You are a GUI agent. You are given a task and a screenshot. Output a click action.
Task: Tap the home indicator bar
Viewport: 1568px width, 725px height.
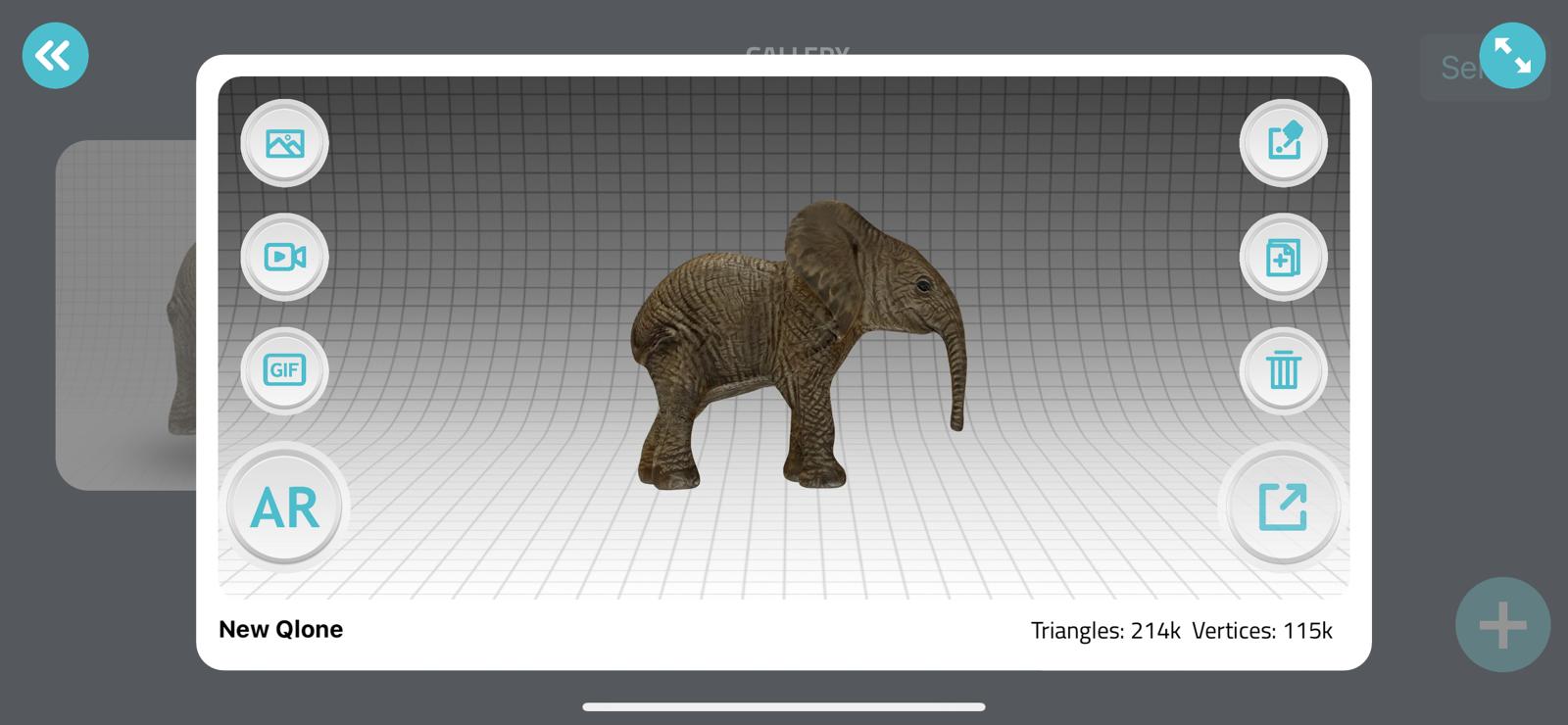[784, 706]
